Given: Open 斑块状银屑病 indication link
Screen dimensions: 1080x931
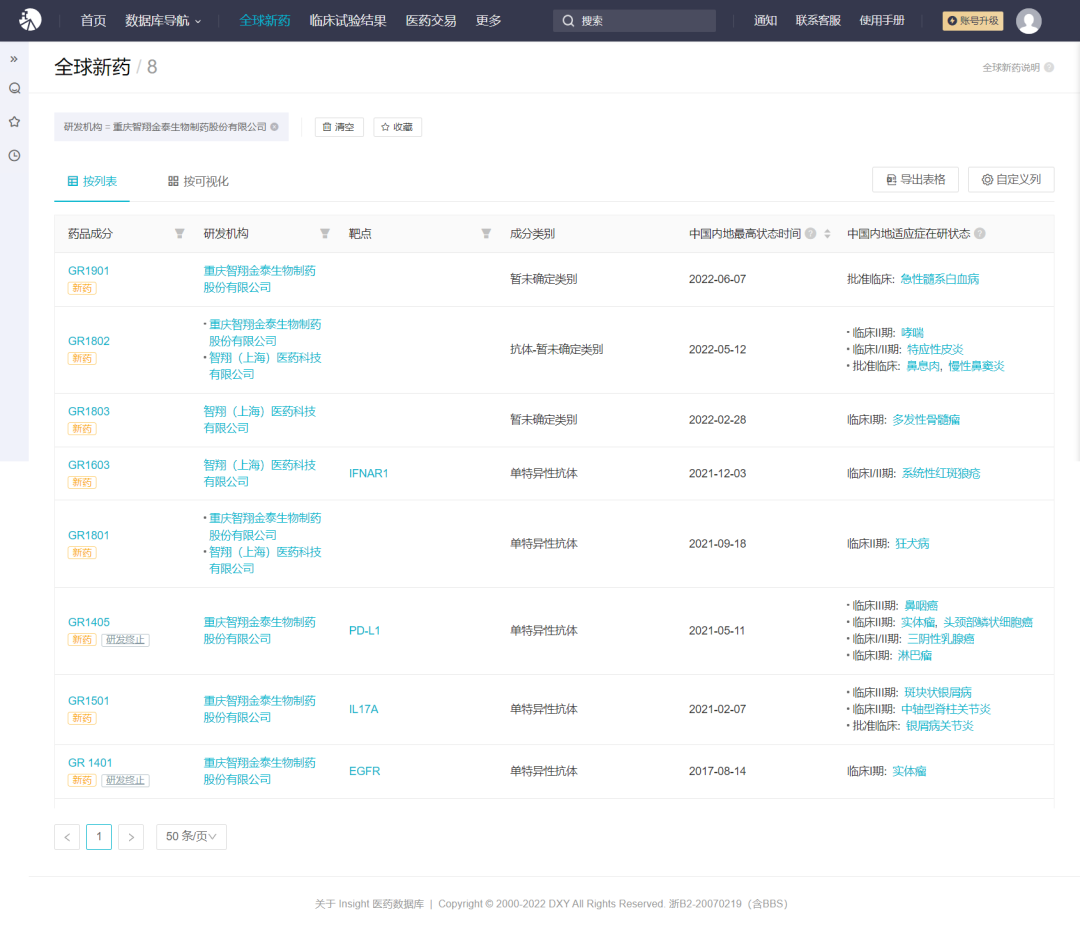Looking at the screenshot, I should [937, 692].
